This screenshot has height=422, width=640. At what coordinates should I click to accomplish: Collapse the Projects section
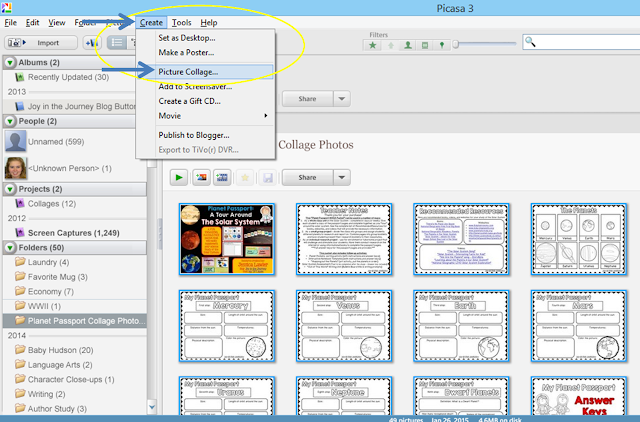pos(10,189)
